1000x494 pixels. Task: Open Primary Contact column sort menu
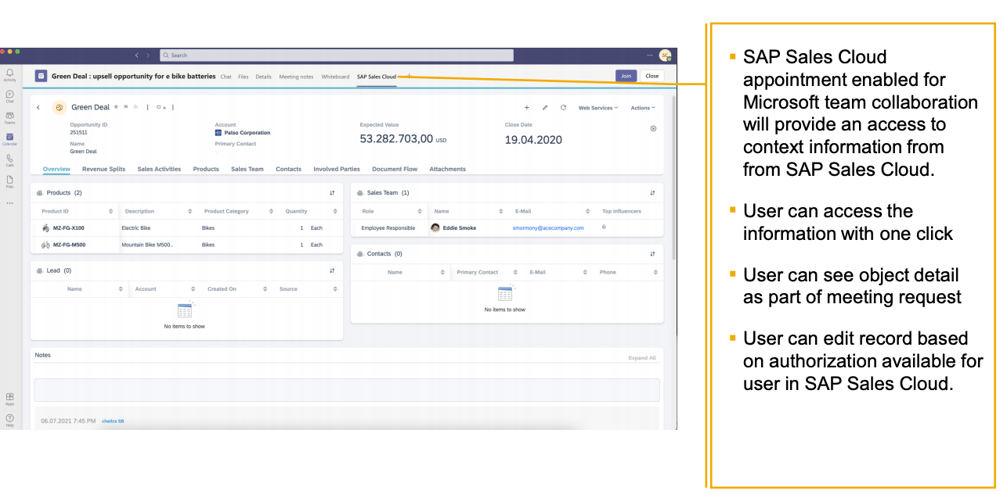513,272
